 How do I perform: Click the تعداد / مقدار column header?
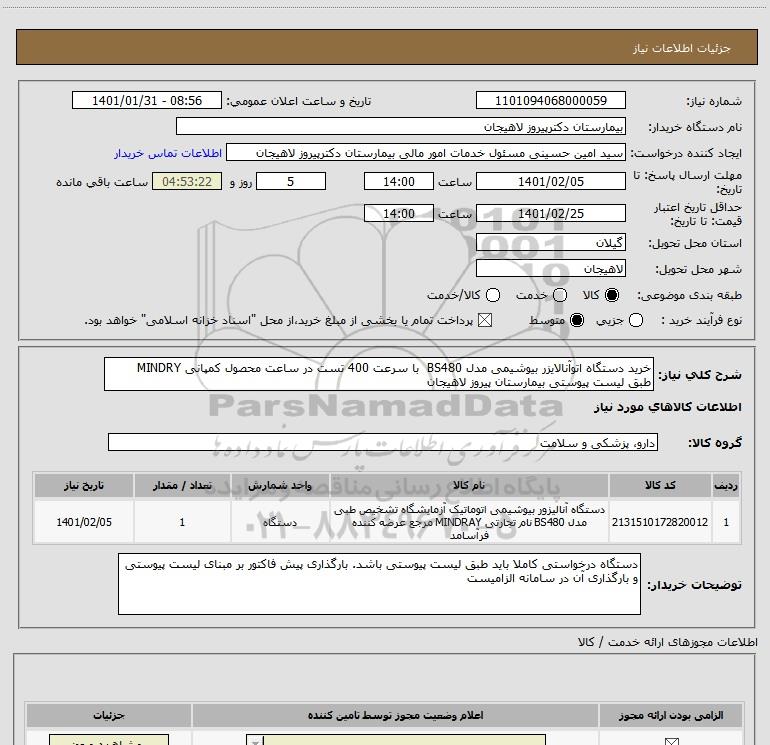(182, 485)
